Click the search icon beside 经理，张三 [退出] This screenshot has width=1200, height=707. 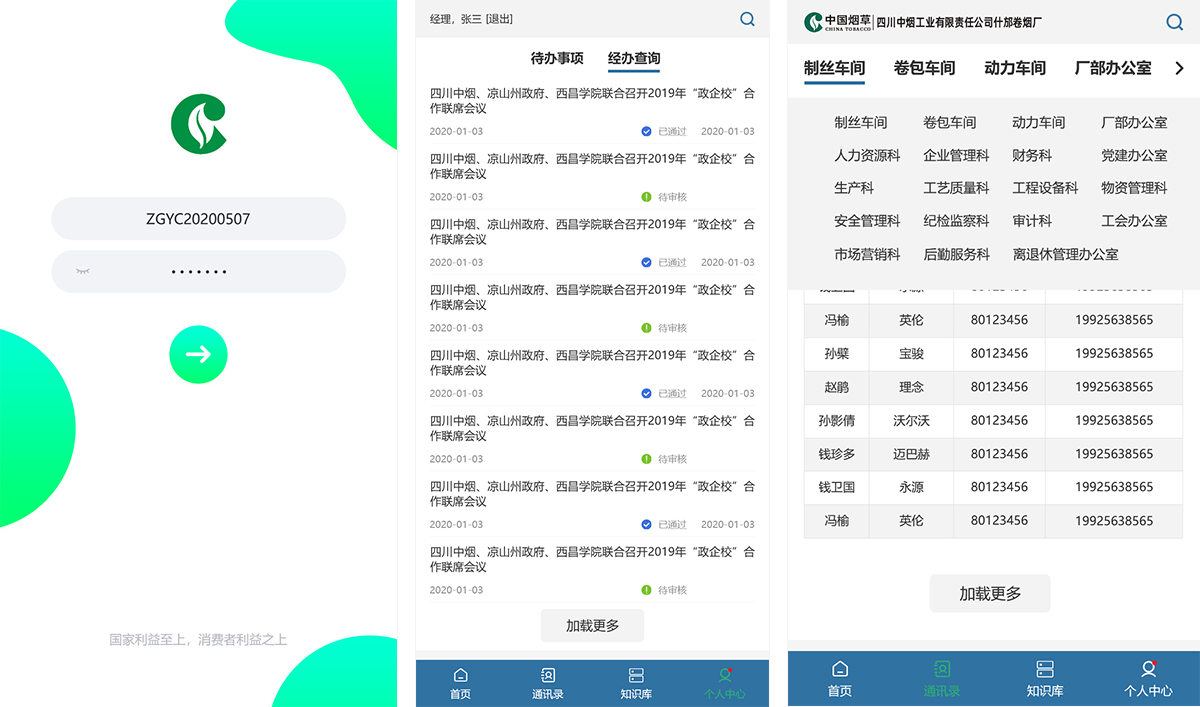coord(747,19)
